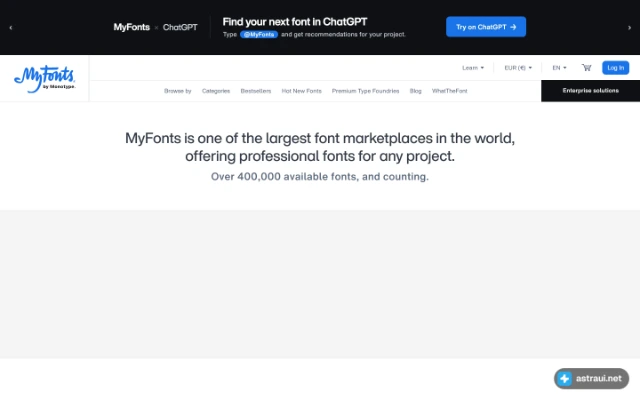Image resolution: width=640 pixels, height=400 pixels.
Task: Click the MyFonts wordmark in banner
Action: 131,27
